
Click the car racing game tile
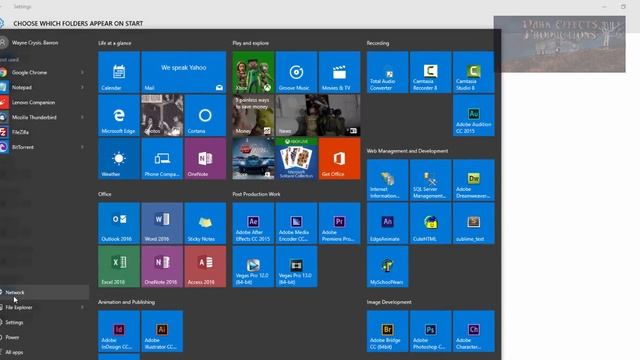tap(253, 159)
